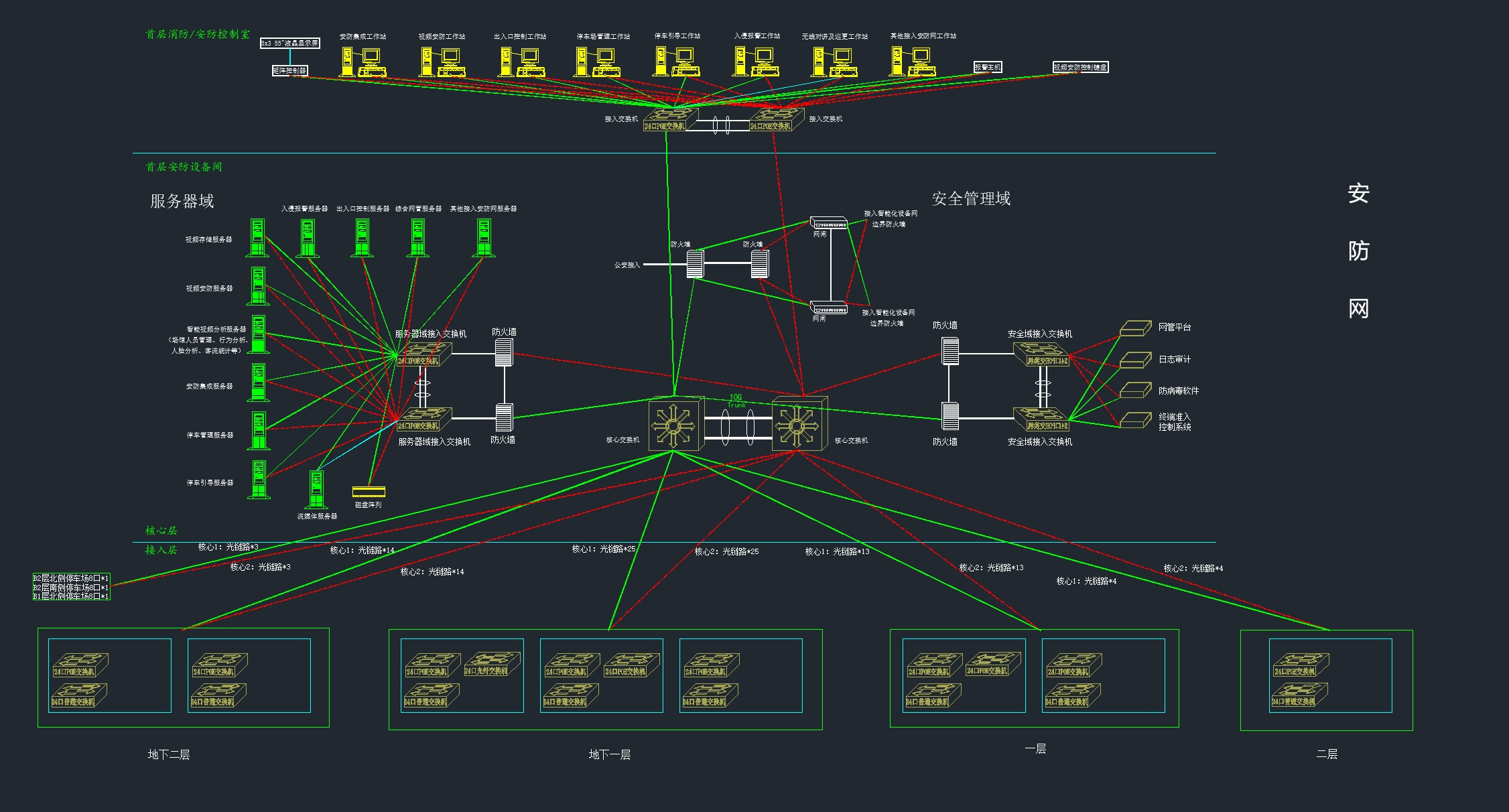Click the 安防集成工作站 workstation icon
The height and width of the screenshot is (812, 1509).
click(363, 62)
